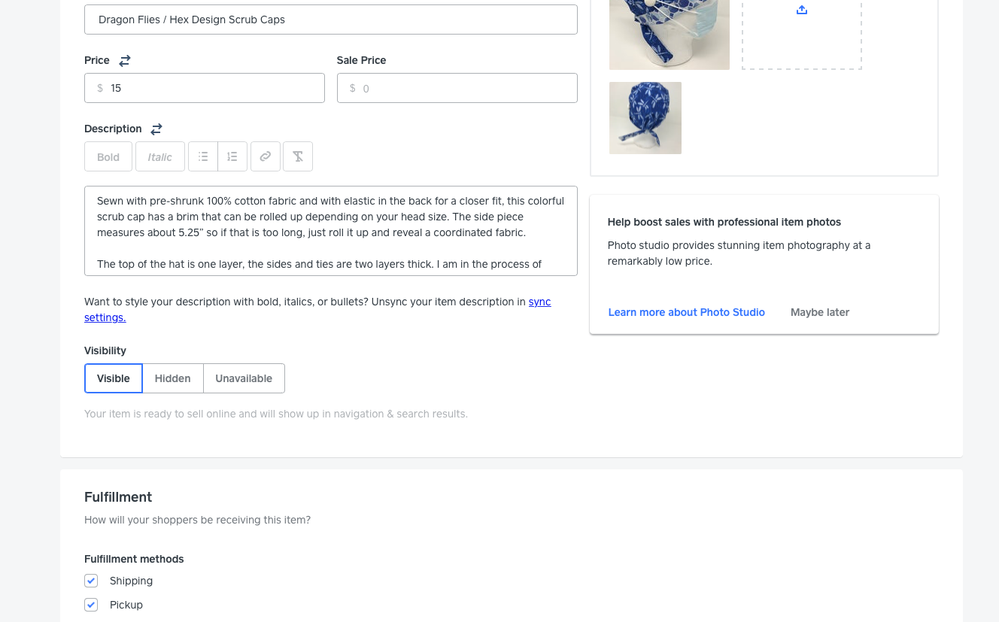Screen dimensions: 999x622
Task: Click into the Sale Price field
Action: (x=465, y=88)
